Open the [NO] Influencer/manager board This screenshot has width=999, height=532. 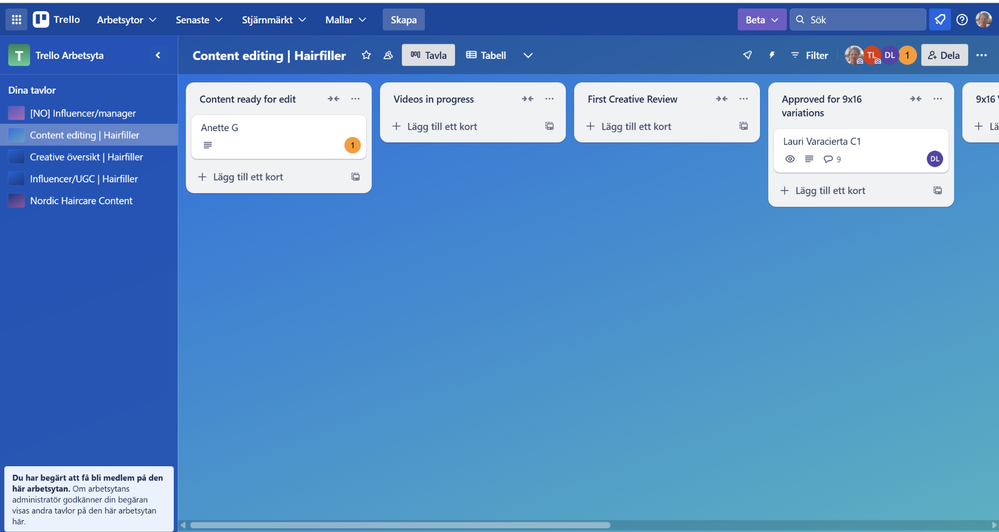(x=89, y=113)
